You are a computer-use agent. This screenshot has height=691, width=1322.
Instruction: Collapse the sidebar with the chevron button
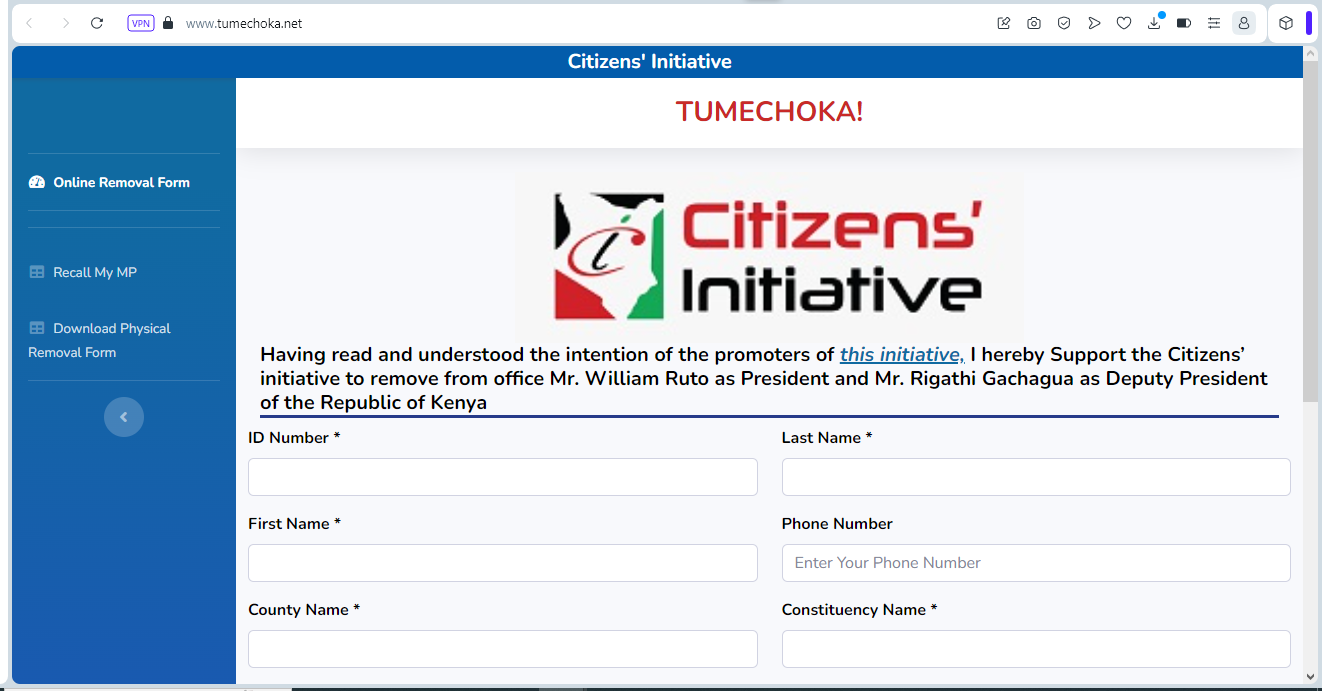[x=124, y=417]
